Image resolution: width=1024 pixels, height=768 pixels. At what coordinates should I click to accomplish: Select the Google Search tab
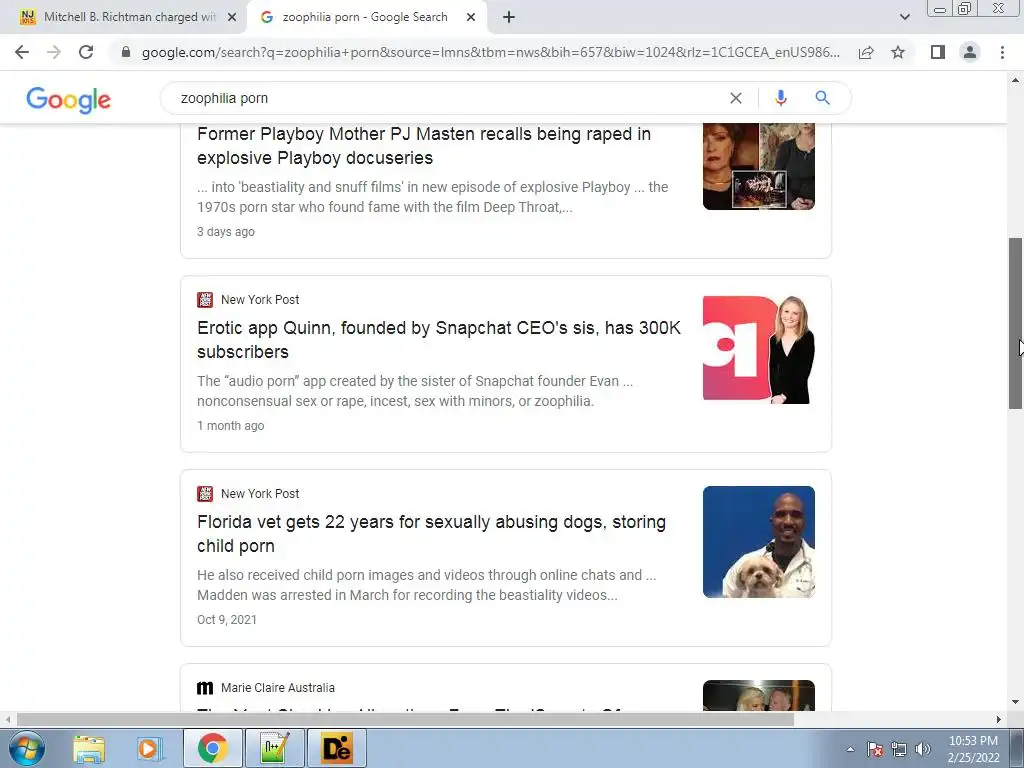pyautogui.click(x=364, y=17)
